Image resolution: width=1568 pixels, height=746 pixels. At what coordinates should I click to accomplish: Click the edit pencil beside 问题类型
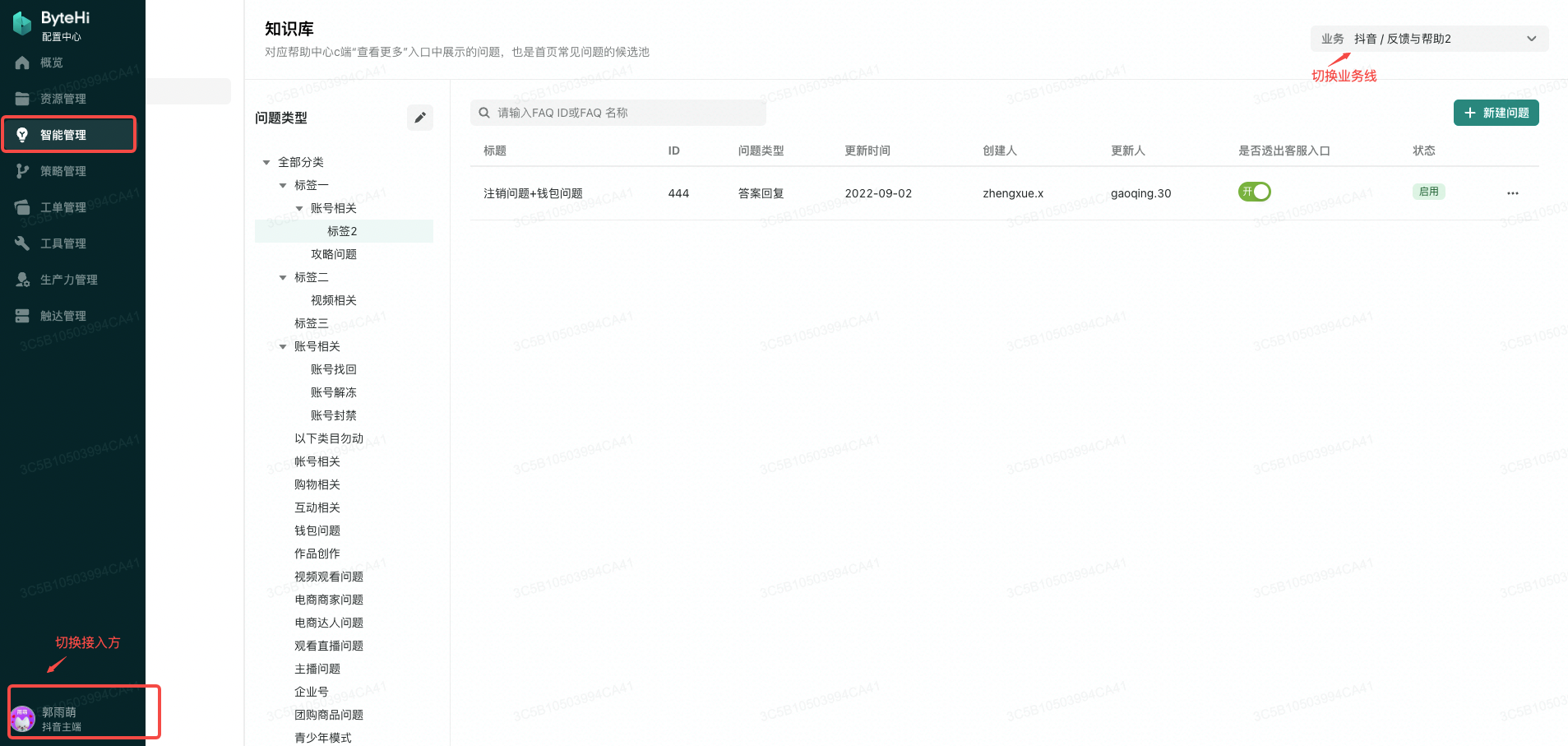pyautogui.click(x=419, y=118)
